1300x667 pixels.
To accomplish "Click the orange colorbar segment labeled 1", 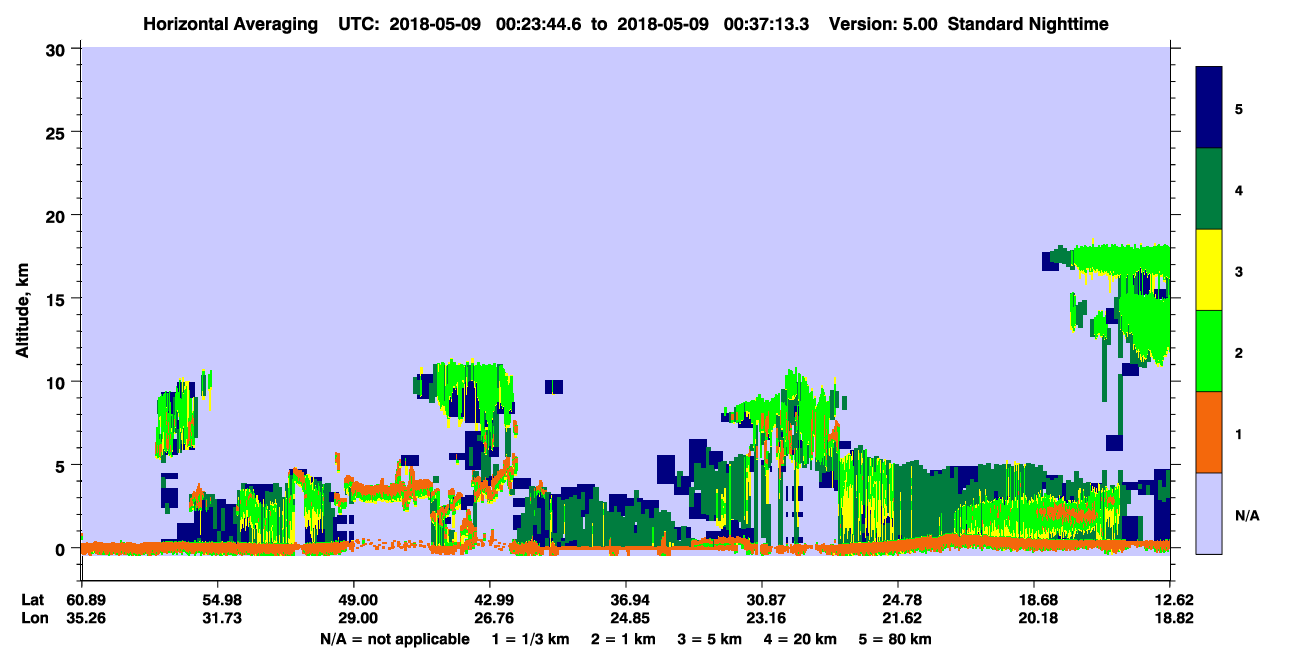I will coord(1209,431).
